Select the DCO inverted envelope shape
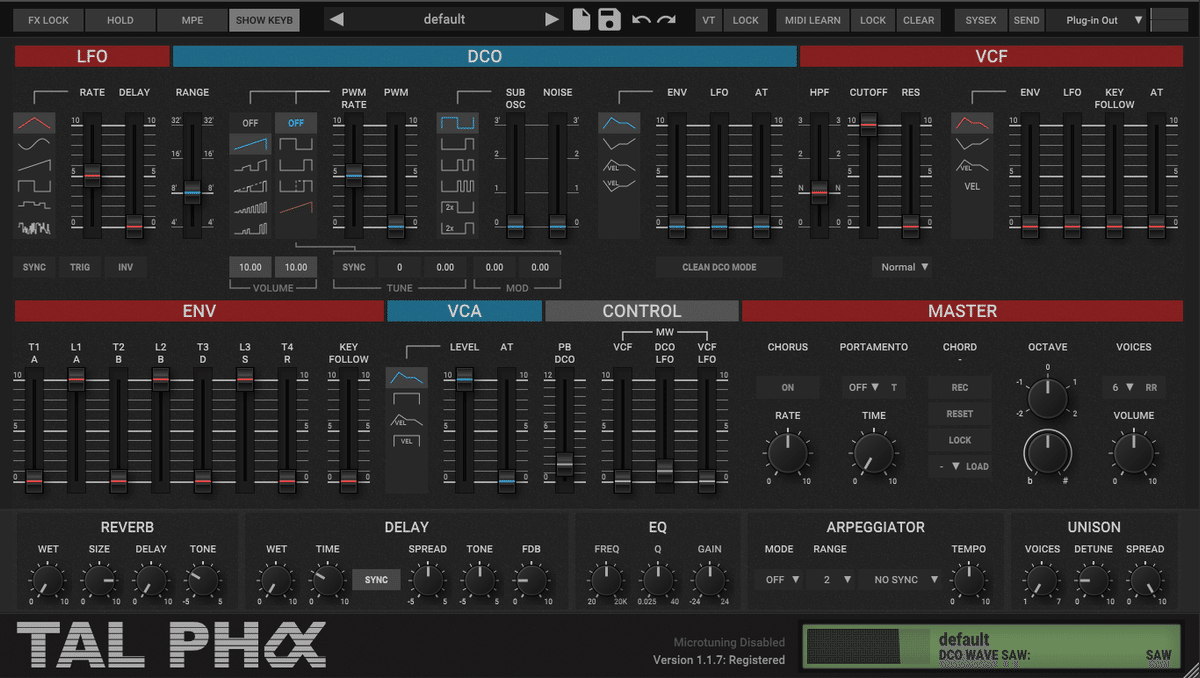This screenshot has width=1200, height=678. pos(619,144)
